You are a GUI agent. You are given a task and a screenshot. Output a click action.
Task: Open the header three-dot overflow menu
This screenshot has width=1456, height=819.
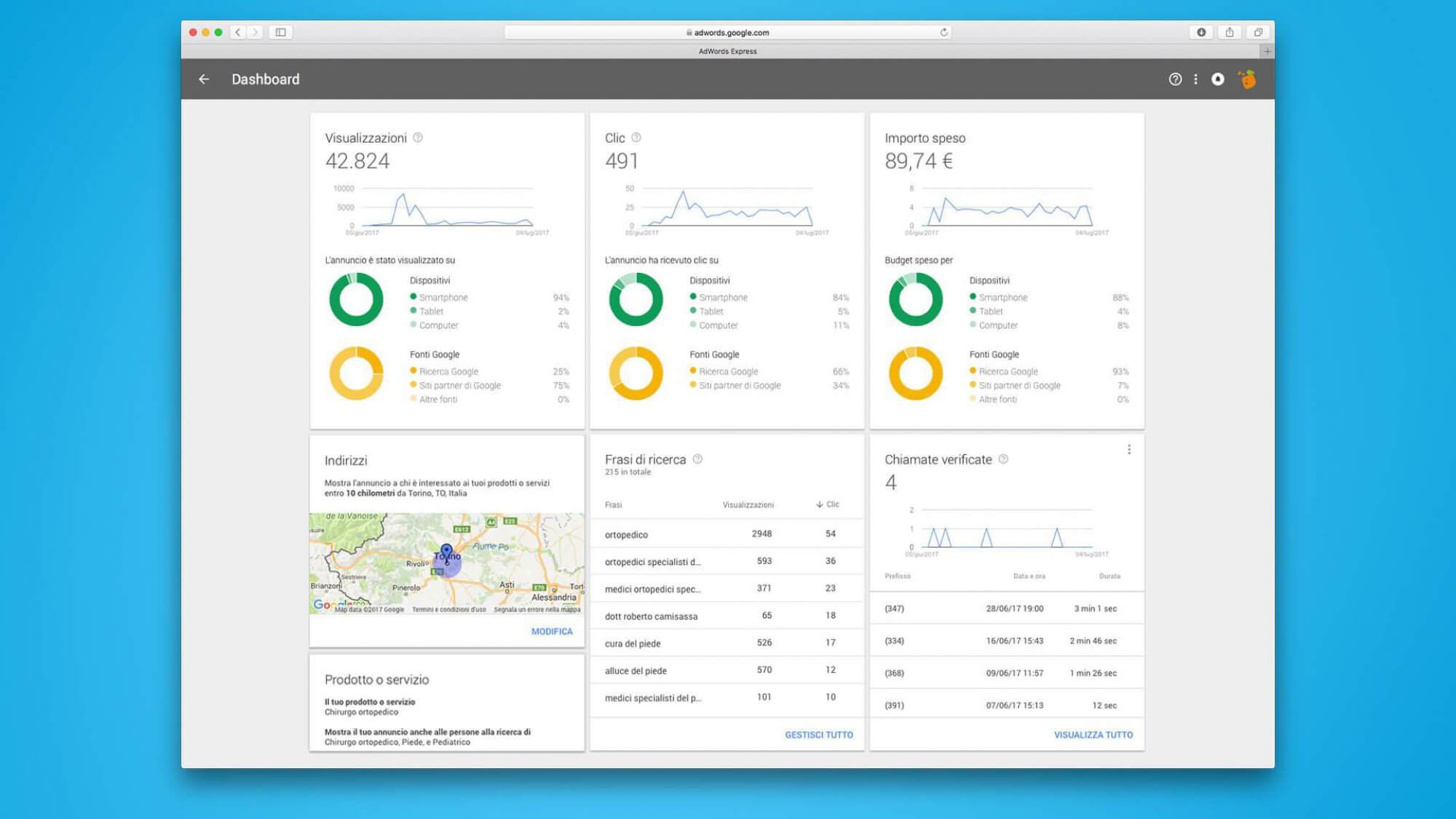[x=1195, y=79]
